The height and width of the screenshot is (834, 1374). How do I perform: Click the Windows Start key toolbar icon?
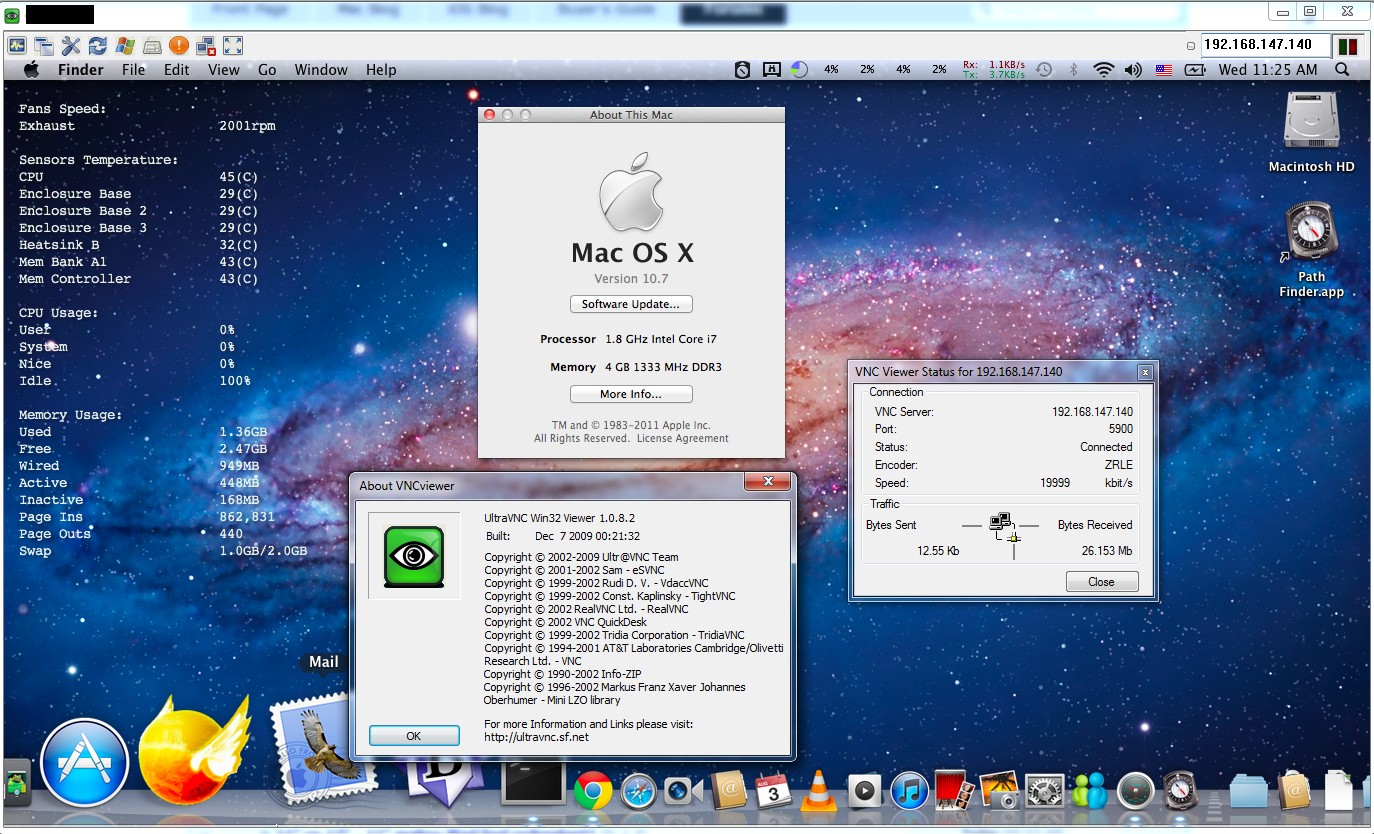pyautogui.click(x=125, y=46)
